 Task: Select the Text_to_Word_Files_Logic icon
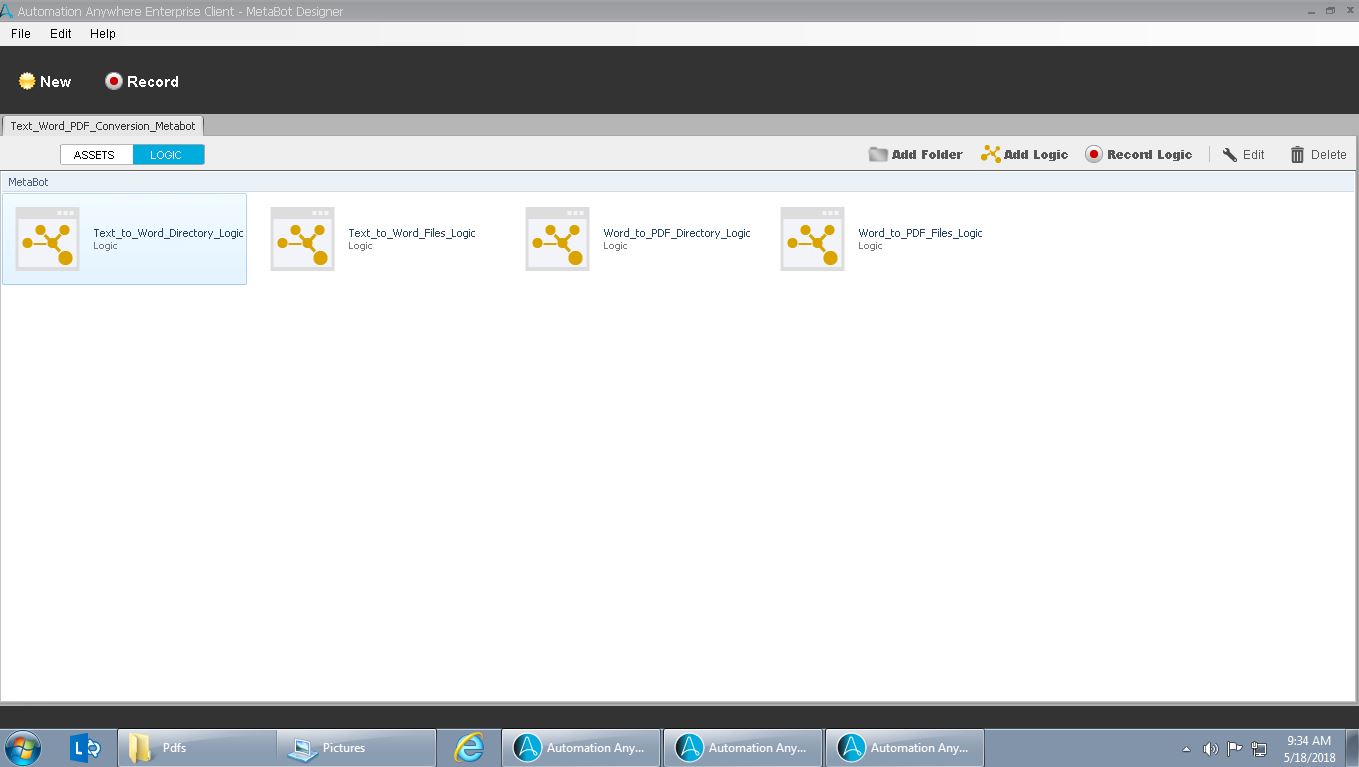[x=302, y=238]
